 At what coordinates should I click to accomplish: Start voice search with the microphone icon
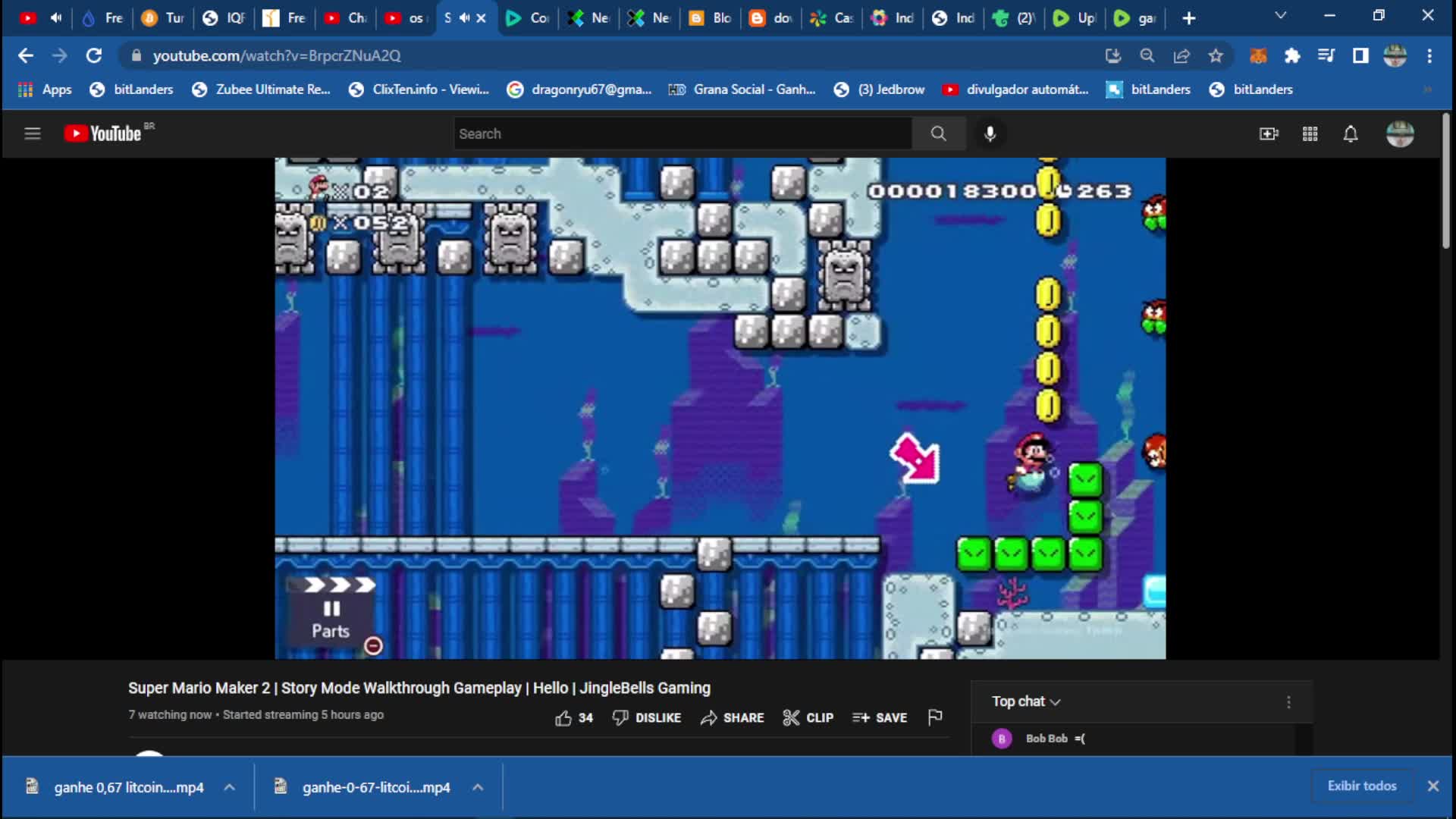point(990,133)
